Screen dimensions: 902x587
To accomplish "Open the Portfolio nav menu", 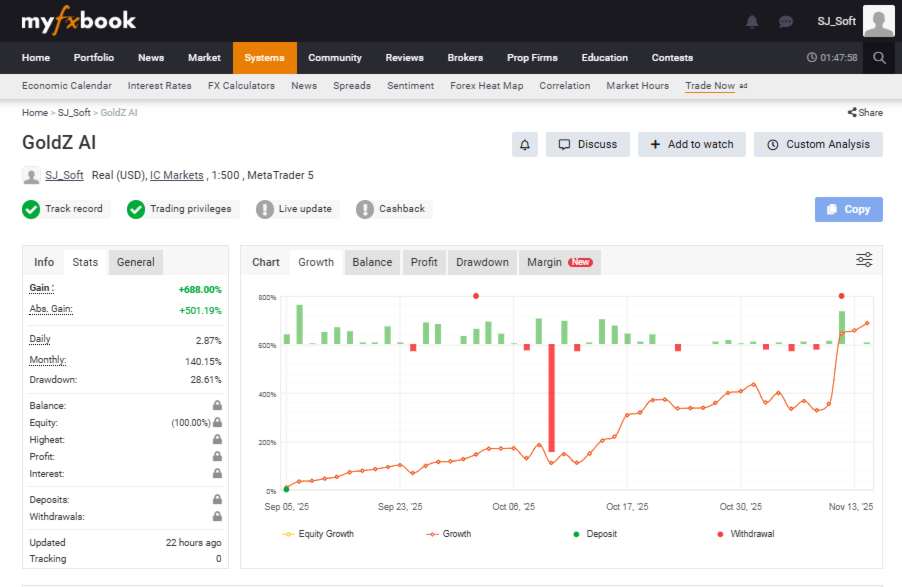I will tap(94, 58).
